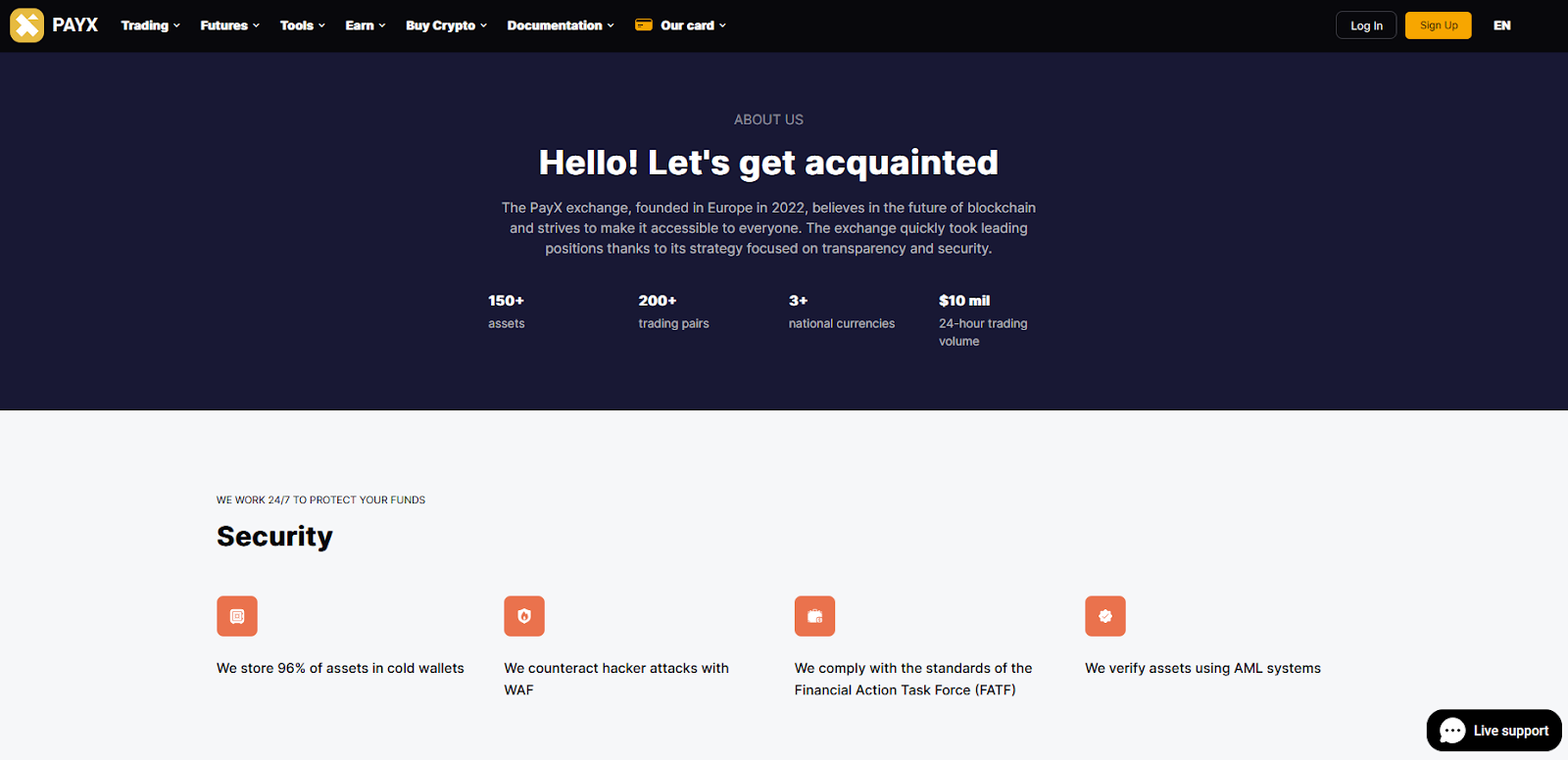The image size is (1568, 760).
Task: Open the Our card menu
Action: (x=692, y=25)
